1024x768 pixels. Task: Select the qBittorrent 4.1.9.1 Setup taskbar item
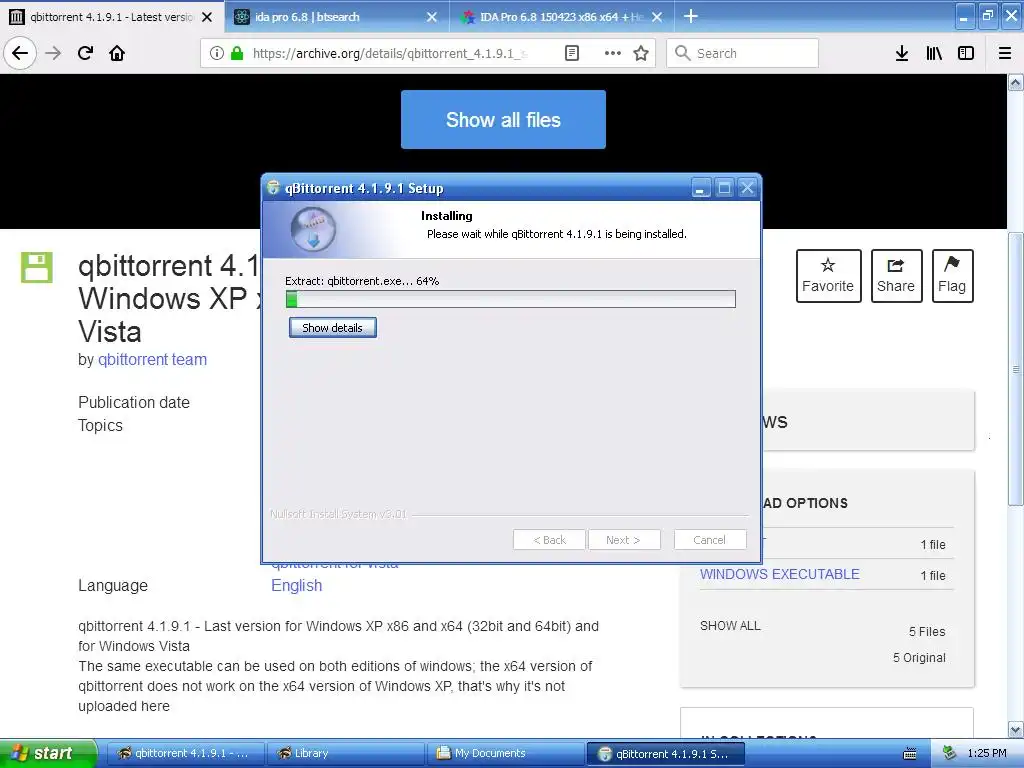tap(666, 753)
